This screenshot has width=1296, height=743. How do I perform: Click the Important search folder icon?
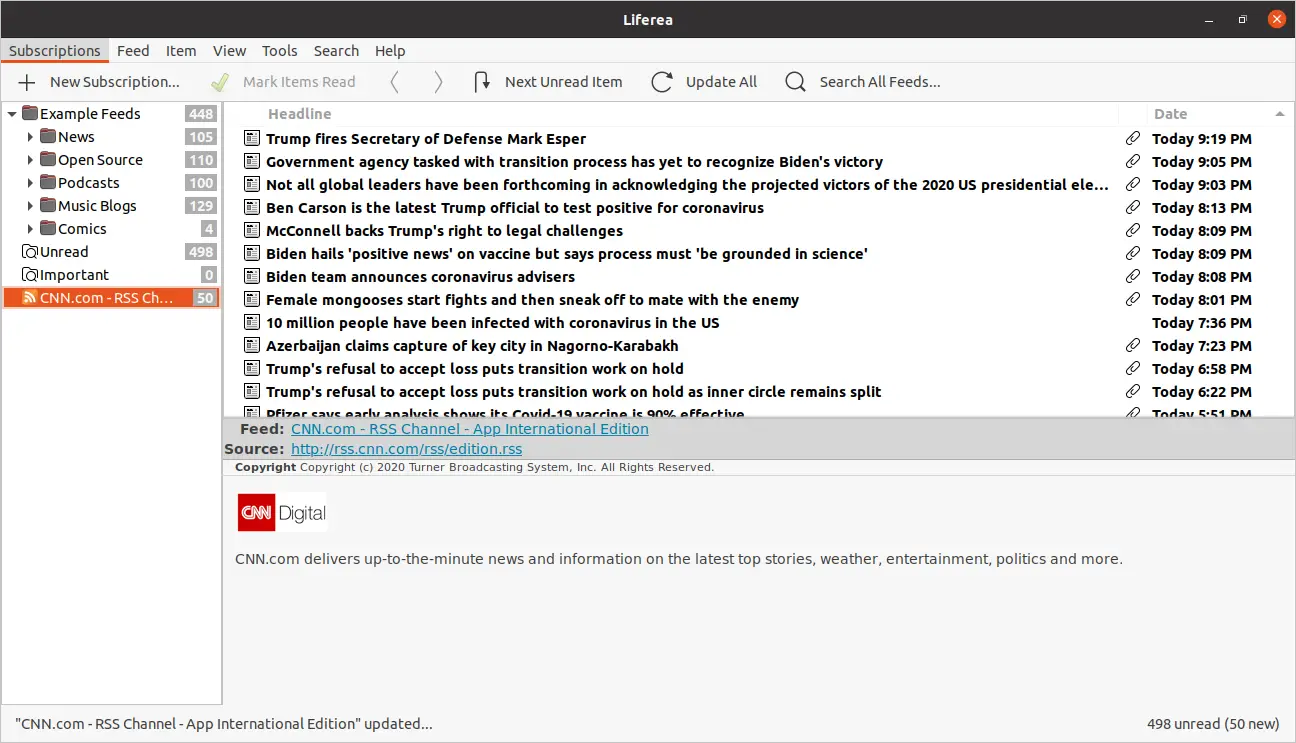click(x=30, y=275)
